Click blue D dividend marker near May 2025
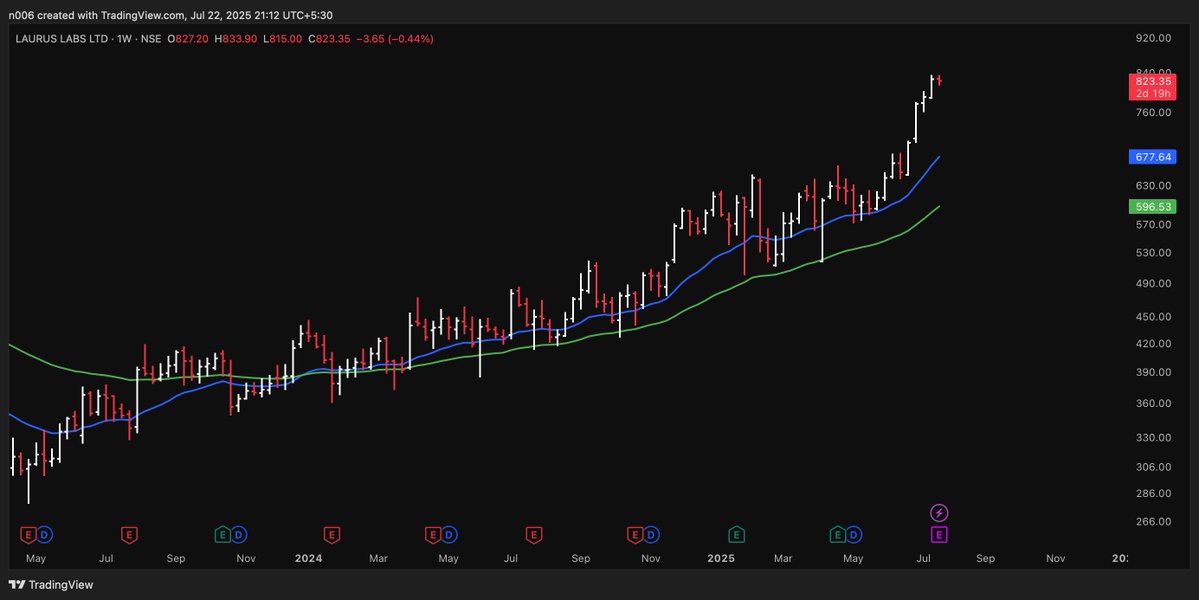The height and width of the screenshot is (600, 1199). pos(854,534)
